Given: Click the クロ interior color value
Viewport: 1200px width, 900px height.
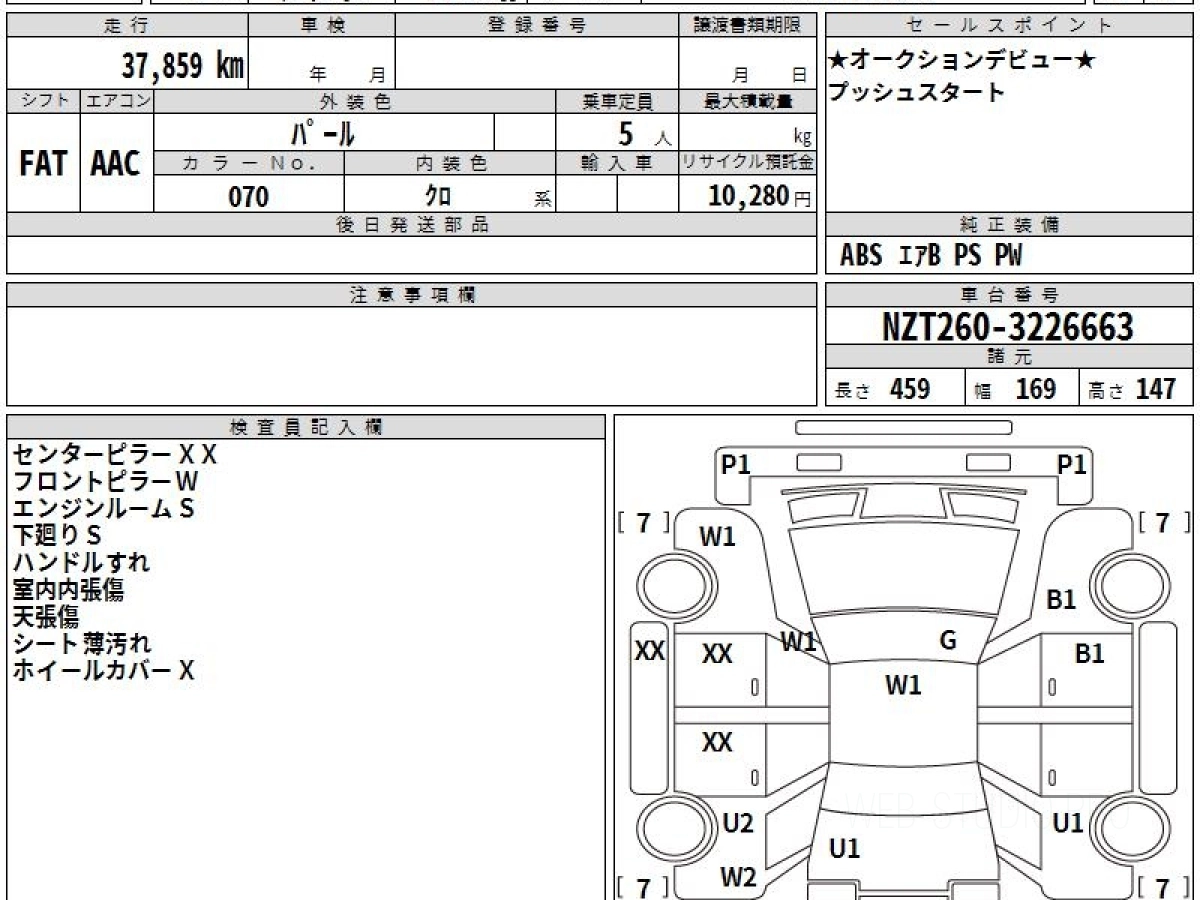Looking at the screenshot, I should tap(438, 196).
